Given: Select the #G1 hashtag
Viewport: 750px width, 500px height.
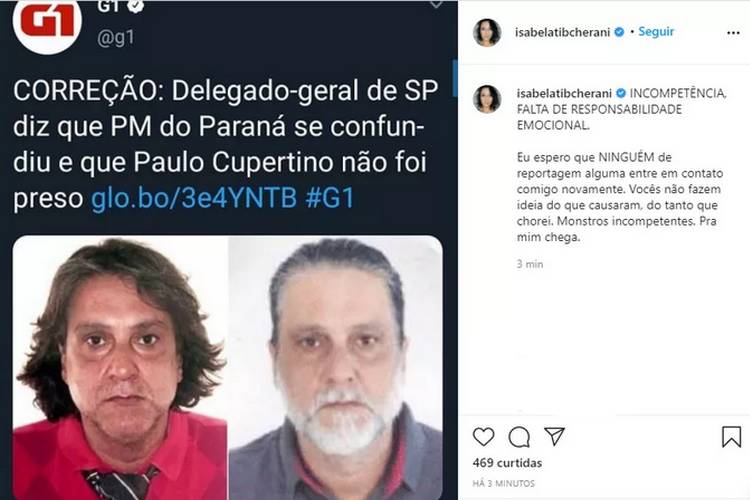Looking at the screenshot, I should pyautogui.click(x=330, y=198).
